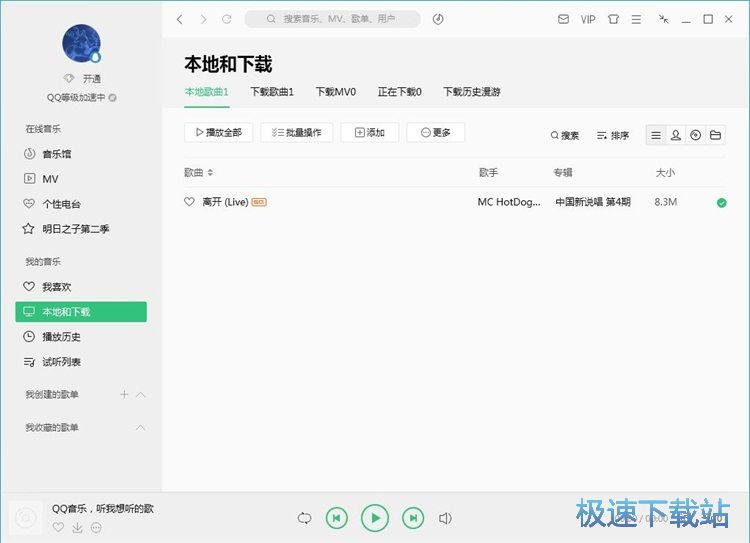Open the song recognition icon beside search
This screenshot has height=543, width=750.
coord(438,19)
